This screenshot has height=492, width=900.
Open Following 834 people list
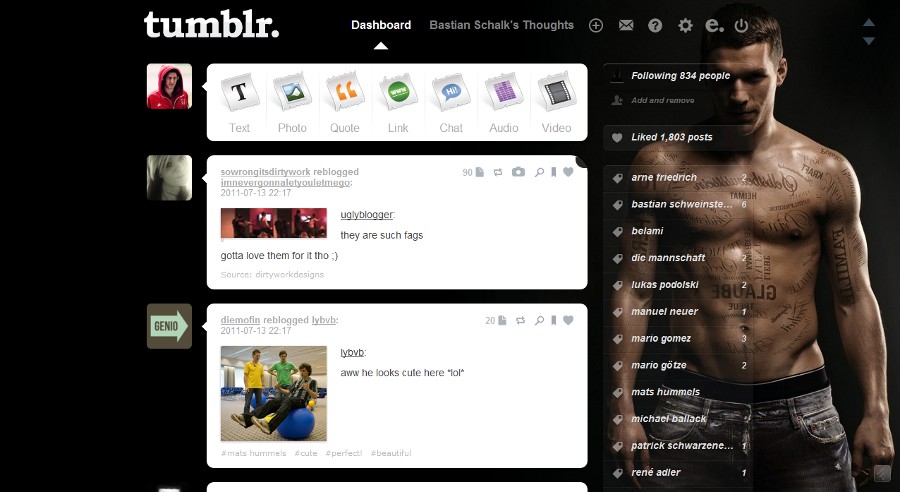tap(677, 76)
